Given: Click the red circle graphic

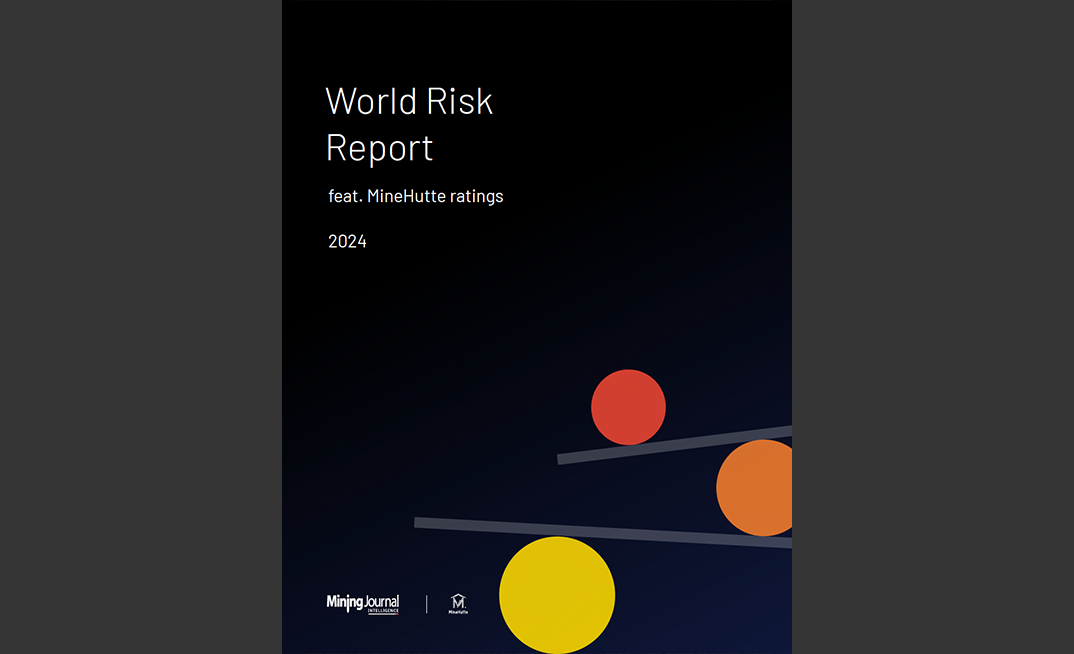Looking at the screenshot, I should (628, 407).
